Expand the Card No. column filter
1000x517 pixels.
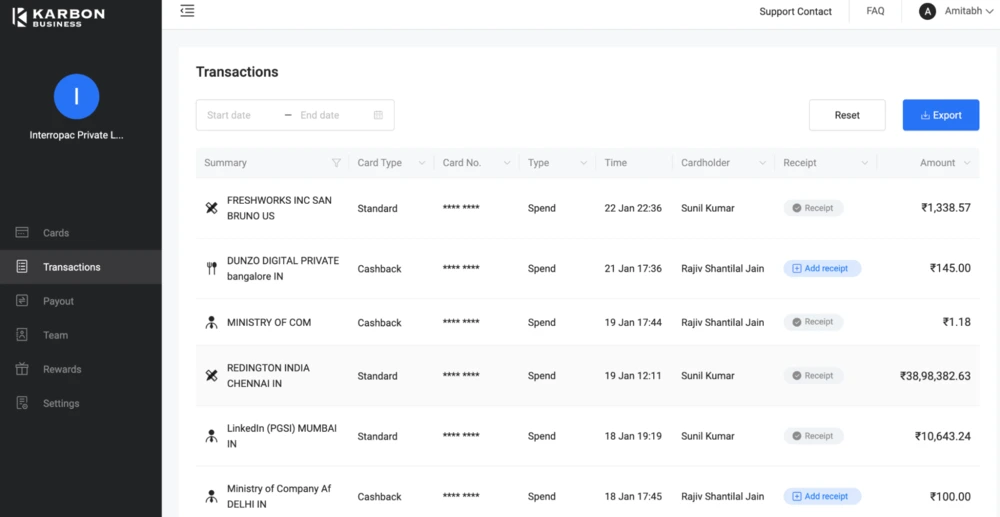pos(507,163)
